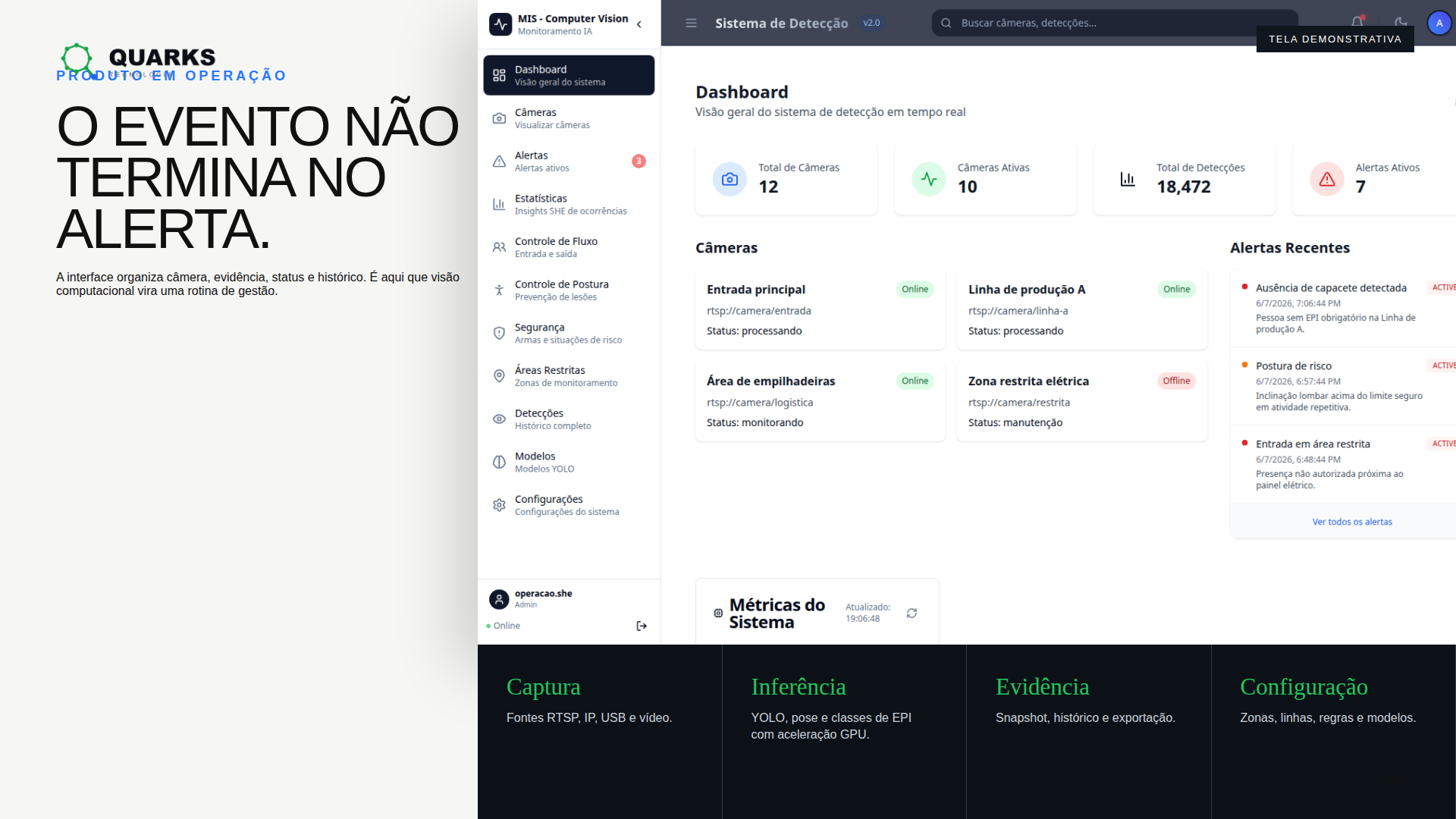Click the Alertas badge showing 3

tap(639, 161)
